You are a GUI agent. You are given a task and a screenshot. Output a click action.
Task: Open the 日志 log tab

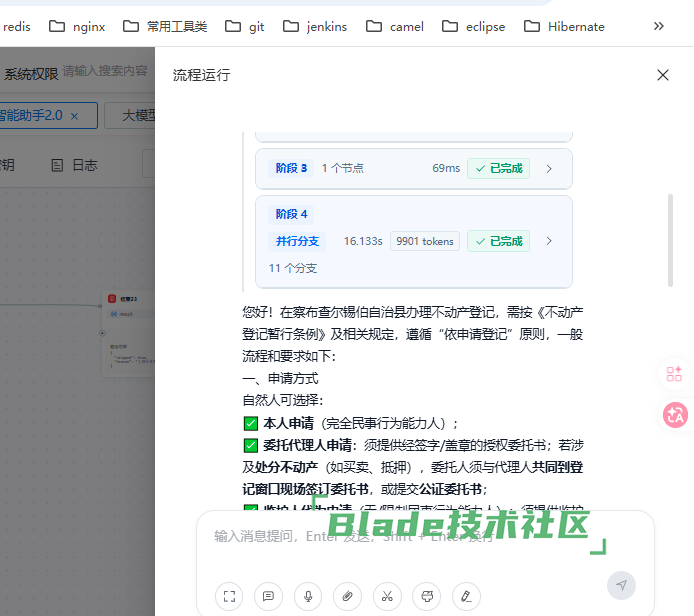click(74, 166)
